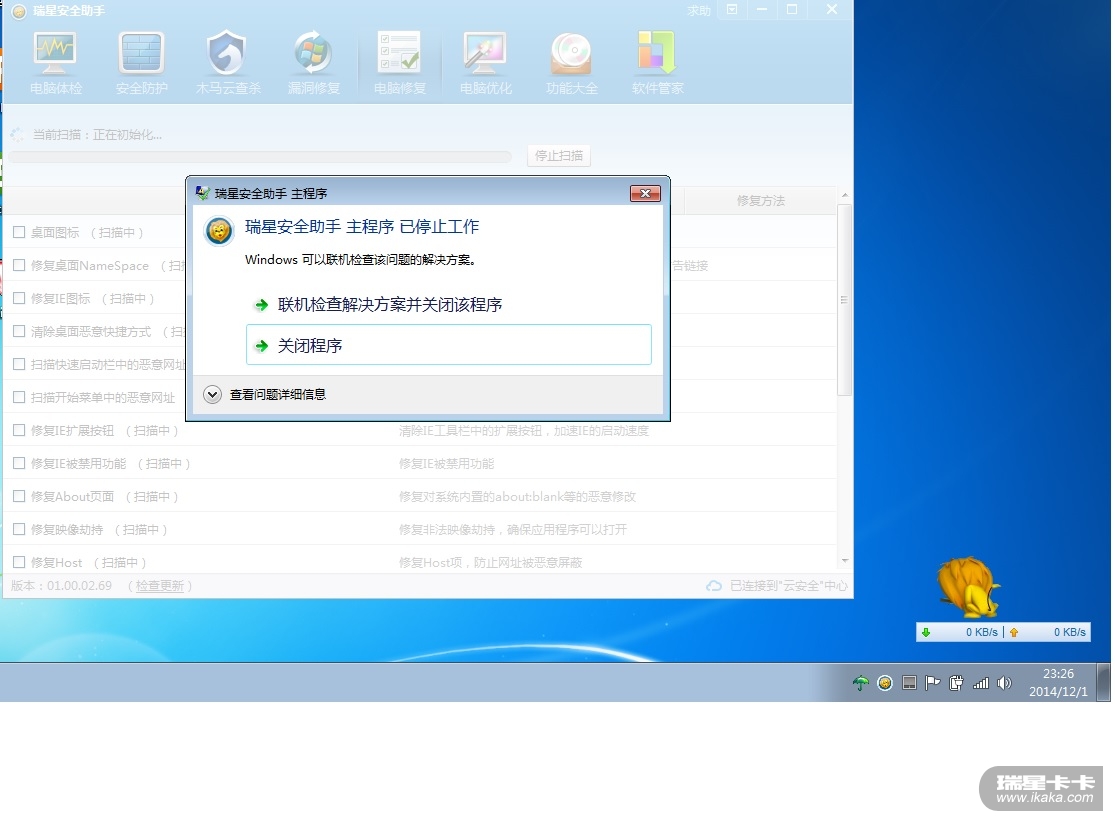Viewport: 1115px width, 820px height.
Task: Click scroll down arrow of repair list
Action: click(x=844, y=561)
